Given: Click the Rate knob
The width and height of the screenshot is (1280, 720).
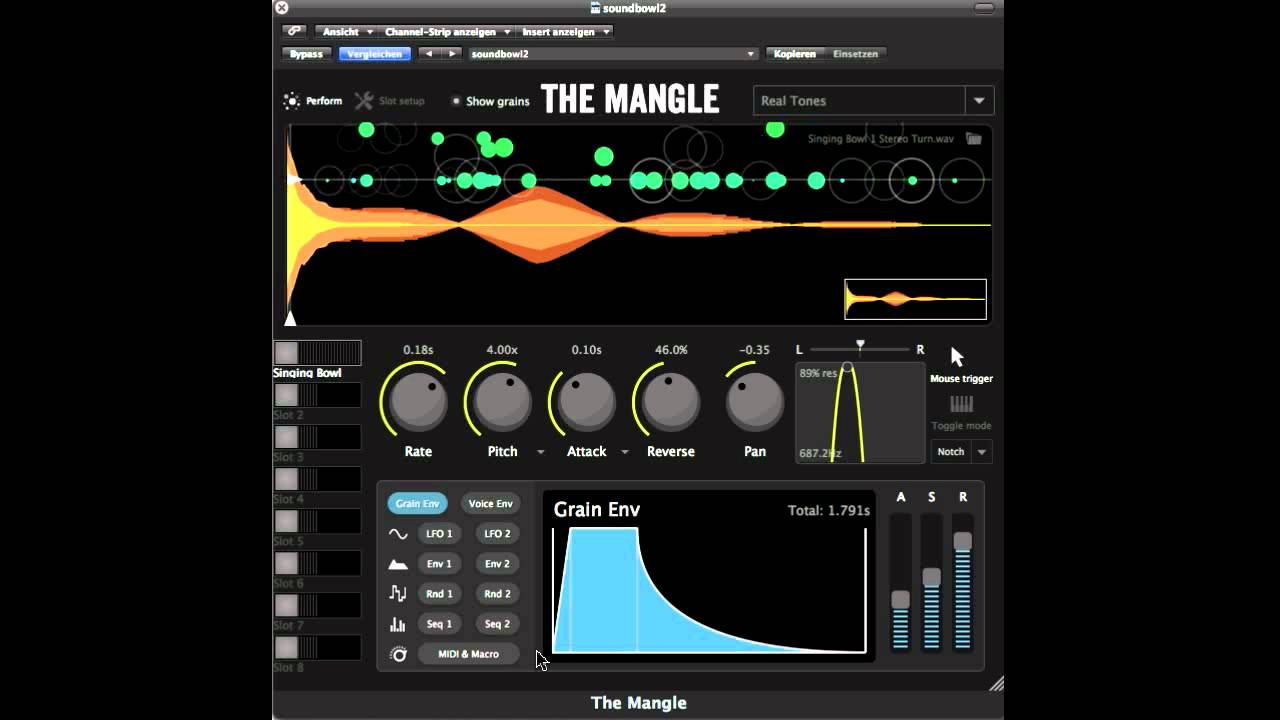Looking at the screenshot, I should point(418,400).
